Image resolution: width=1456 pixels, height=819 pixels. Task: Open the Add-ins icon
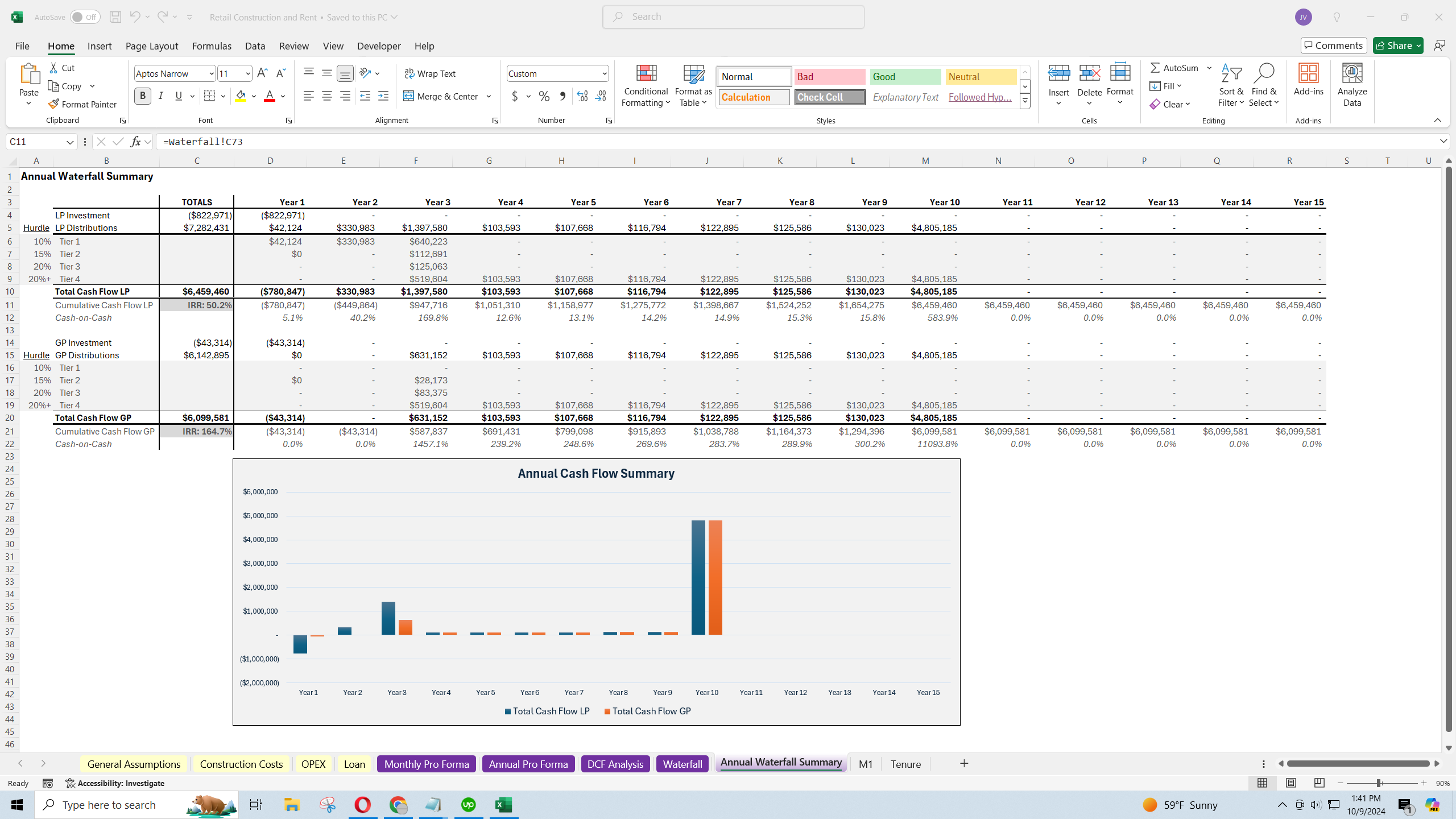pos(1309,80)
